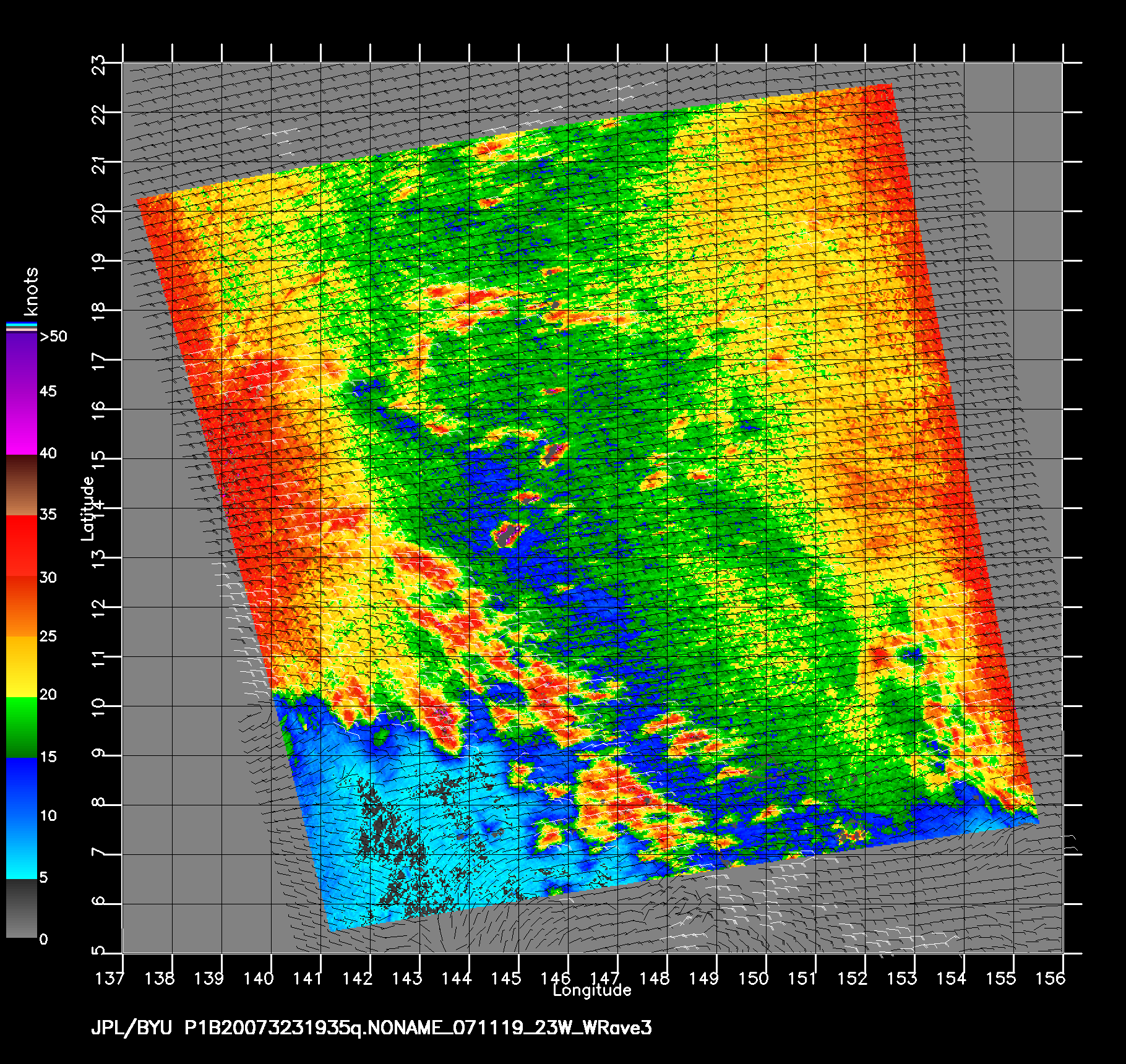
Task: Click the latitude tick label '23'
Action: pyautogui.click(x=98, y=64)
